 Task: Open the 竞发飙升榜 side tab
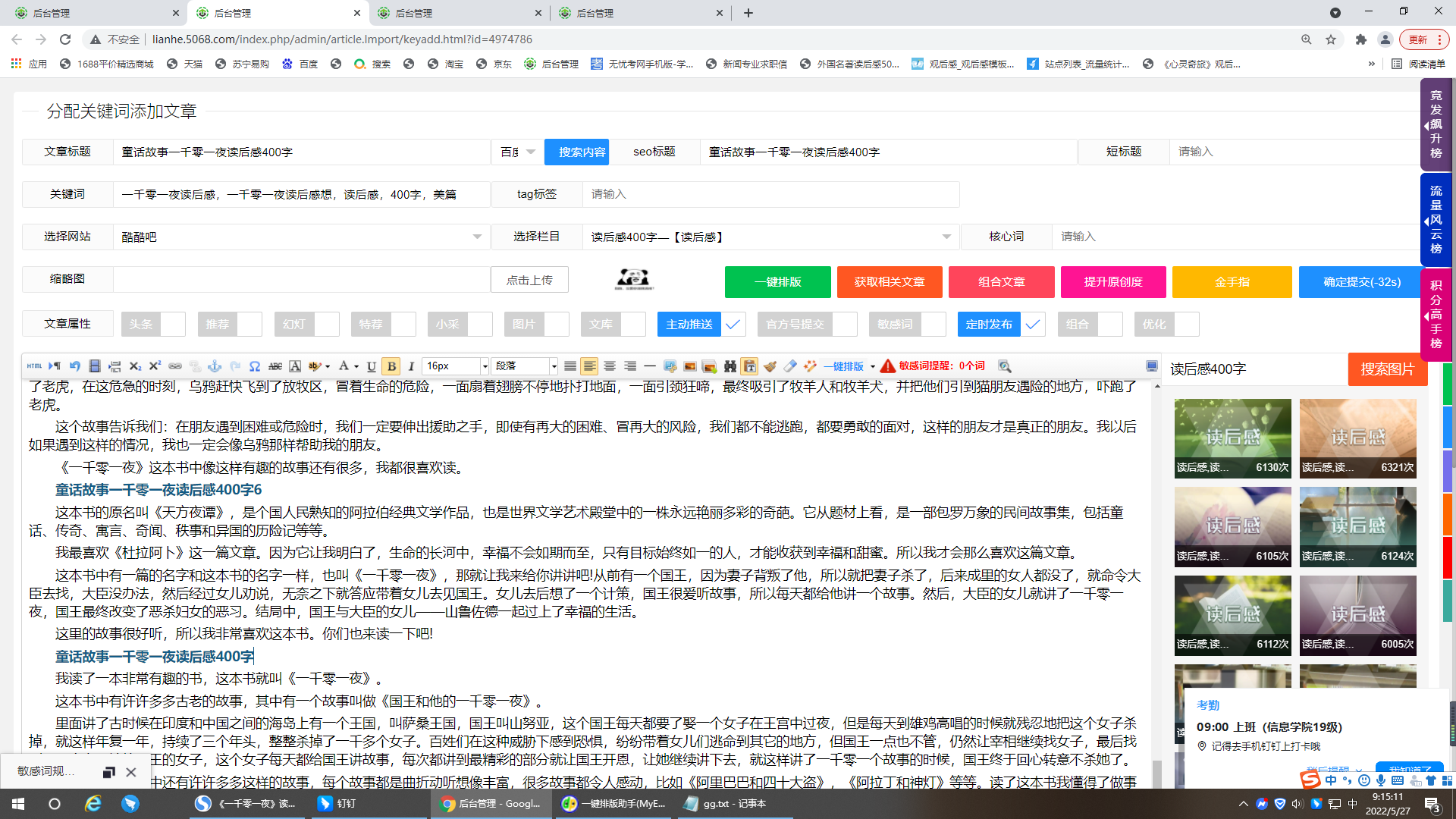pyautogui.click(x=1436, y=124)
